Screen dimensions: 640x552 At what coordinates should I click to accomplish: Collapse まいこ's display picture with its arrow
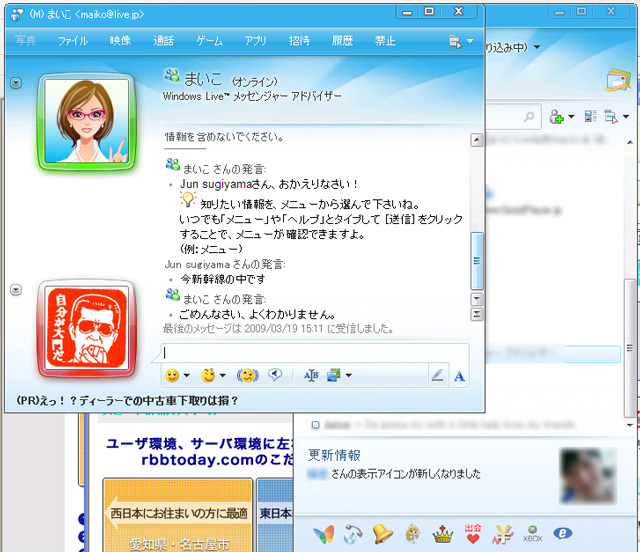(x=16, y=83)
